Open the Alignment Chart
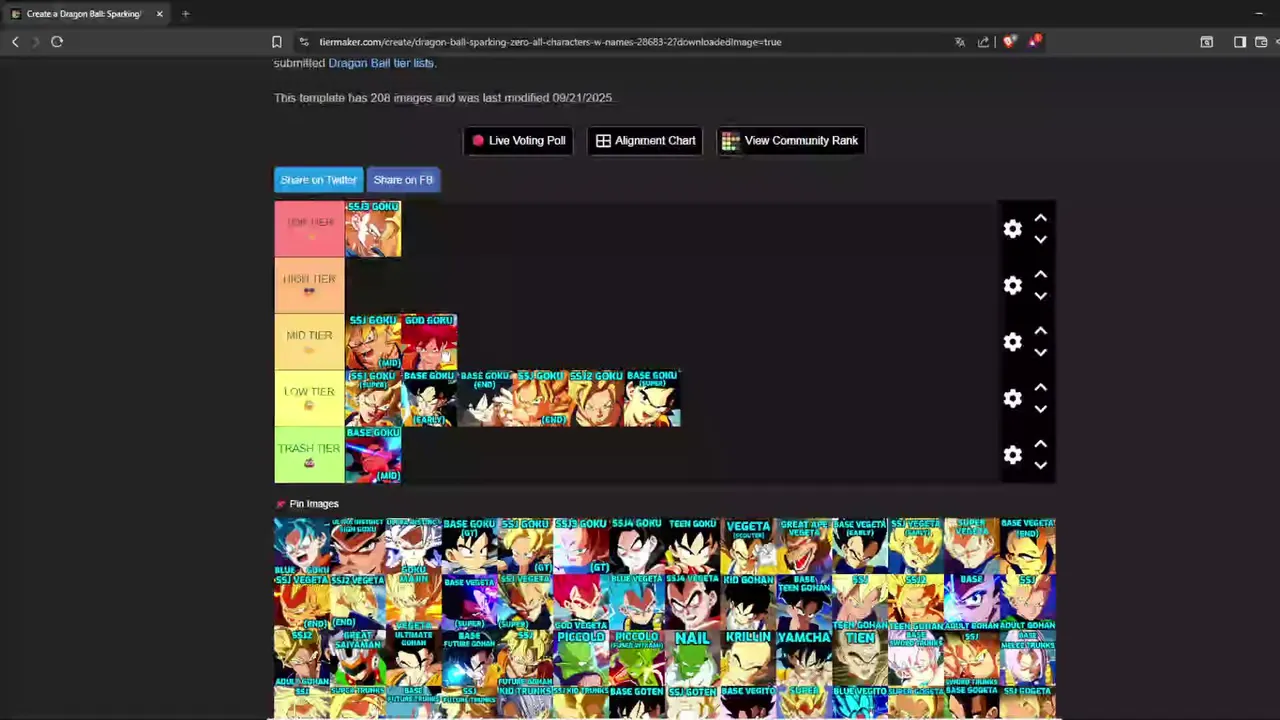 point(645,141)
